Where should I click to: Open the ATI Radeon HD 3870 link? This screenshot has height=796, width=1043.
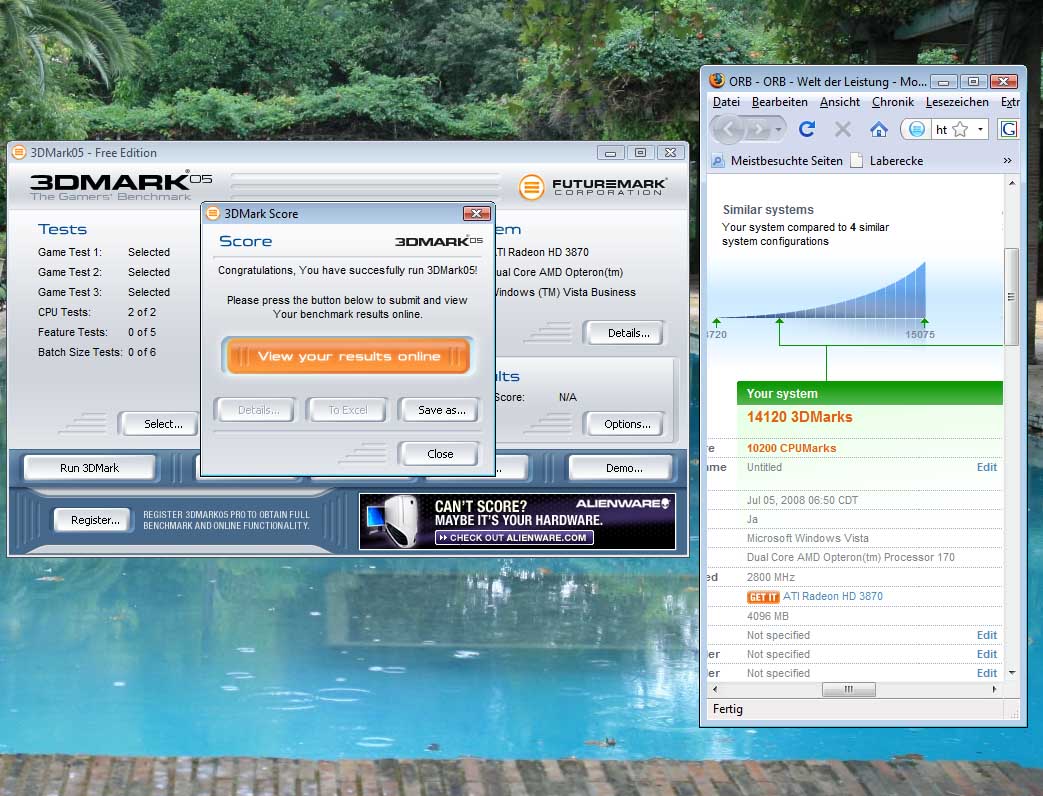tap(833, 596)
